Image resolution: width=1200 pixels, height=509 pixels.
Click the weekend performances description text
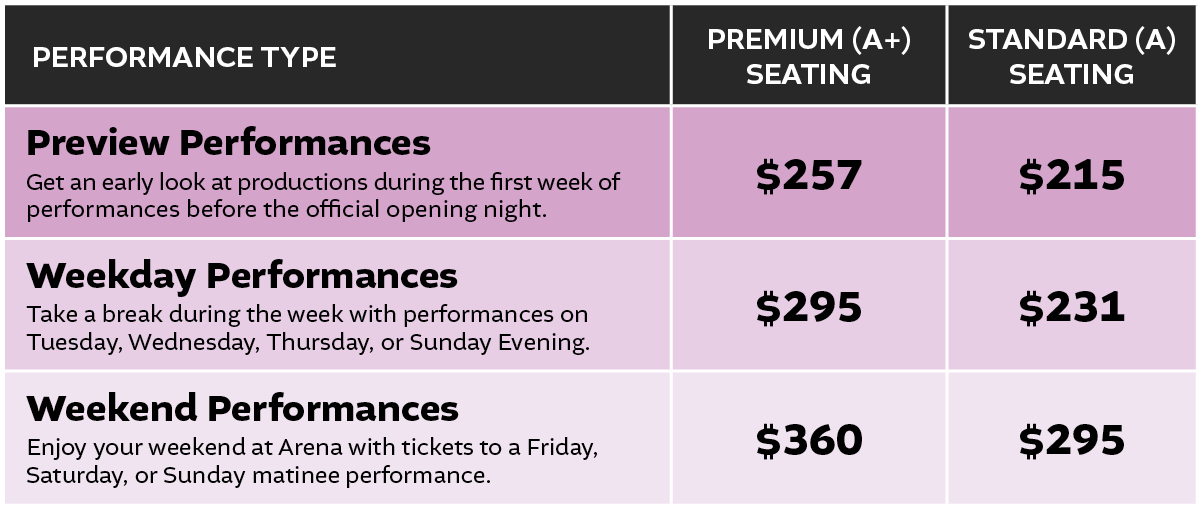pos(312,461)
